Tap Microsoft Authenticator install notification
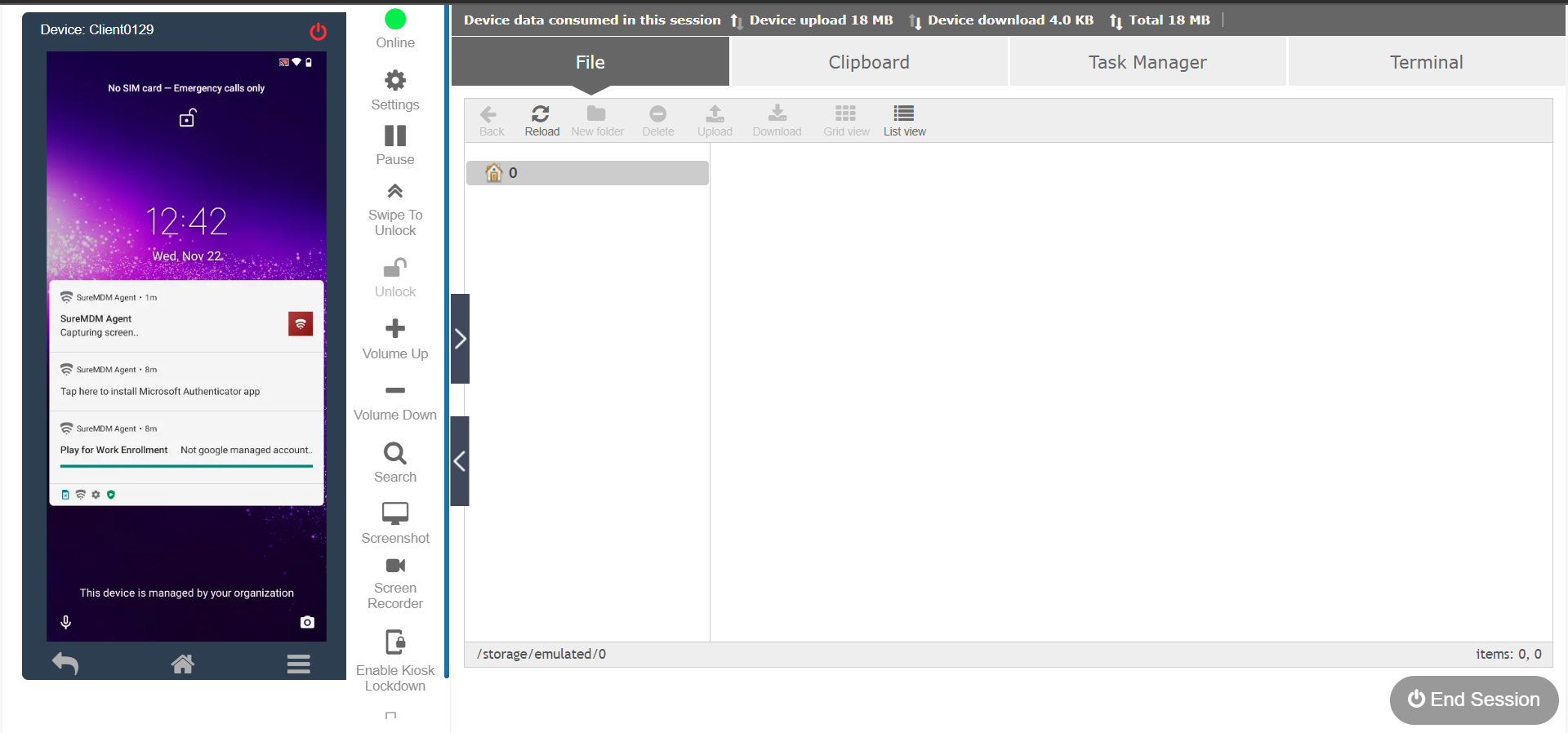 [x=160, y=392]
